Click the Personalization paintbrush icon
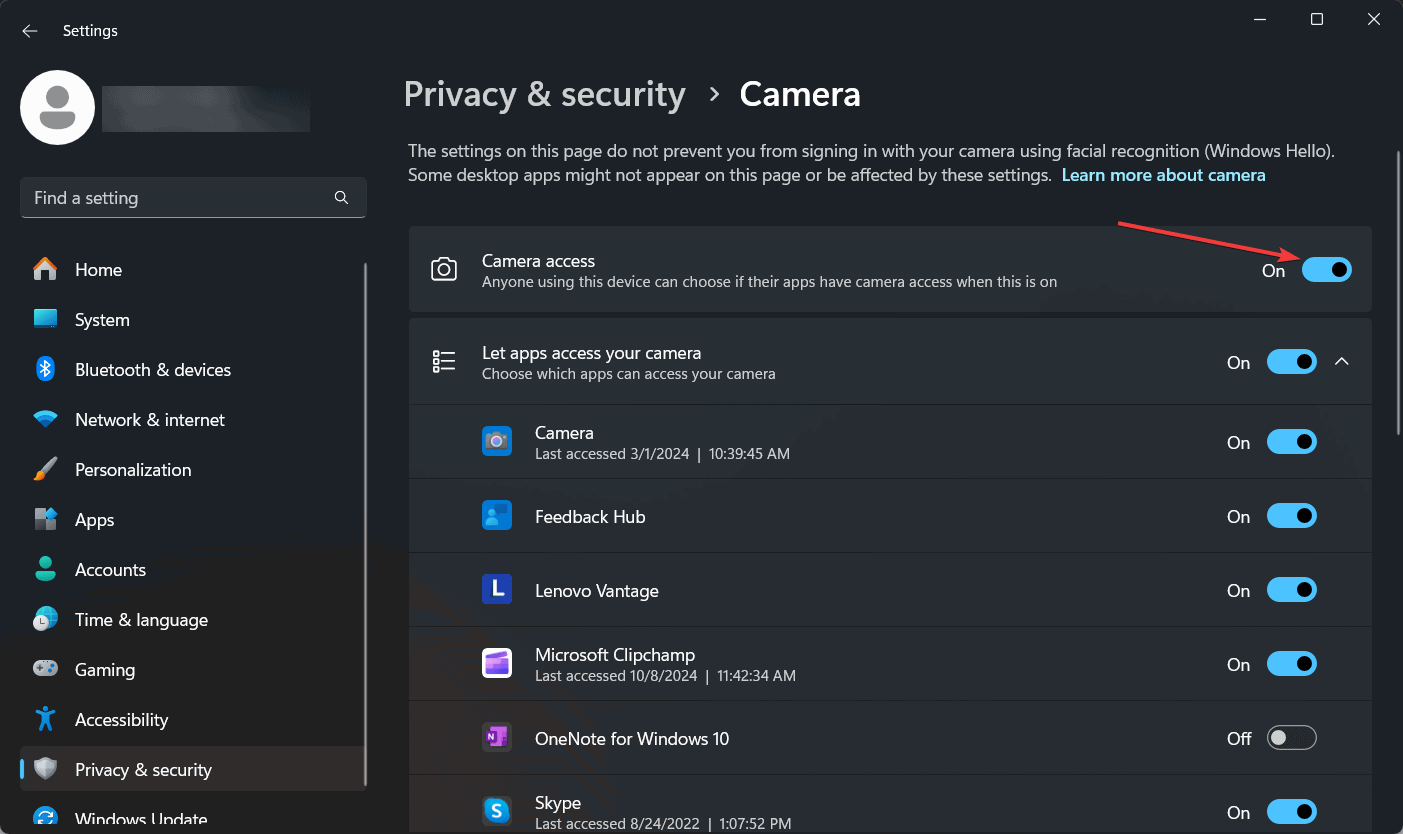The image size is (1403, 834). [x=45, y=470]
